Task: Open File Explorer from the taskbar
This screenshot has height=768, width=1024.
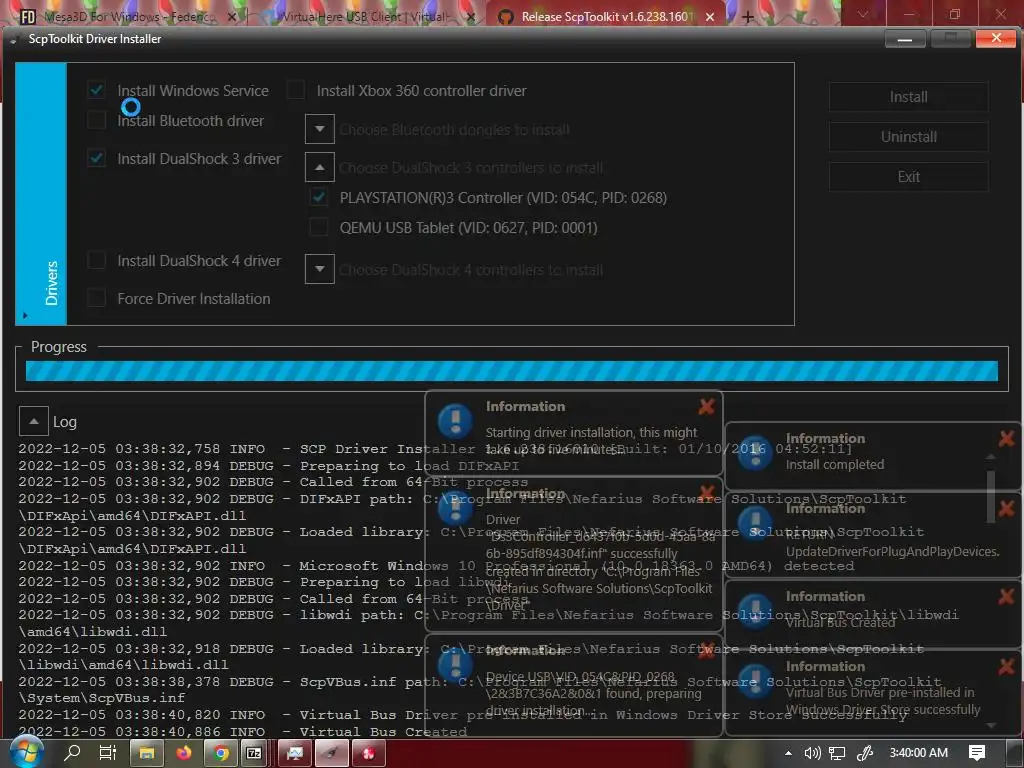Action: 147,753
